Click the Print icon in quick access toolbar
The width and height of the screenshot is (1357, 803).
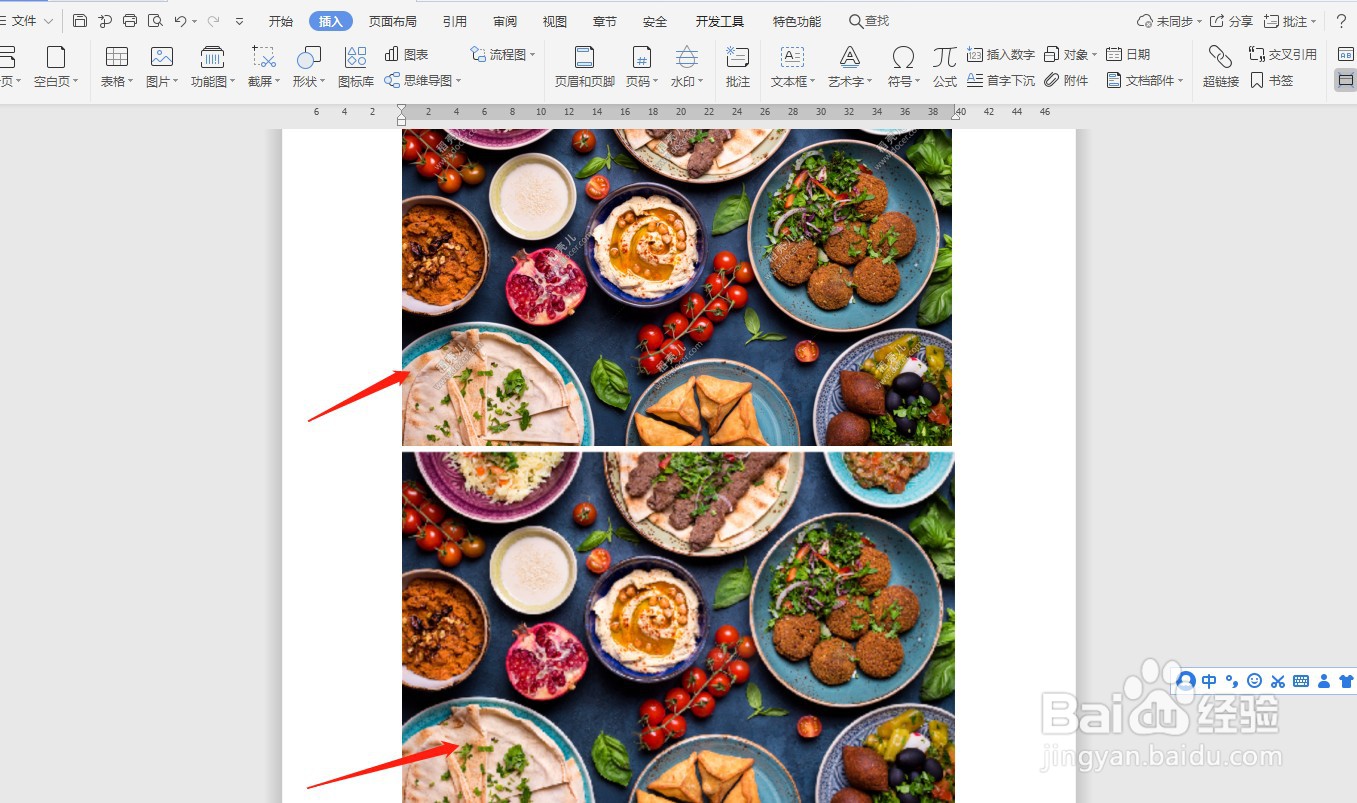coord(130,21)
